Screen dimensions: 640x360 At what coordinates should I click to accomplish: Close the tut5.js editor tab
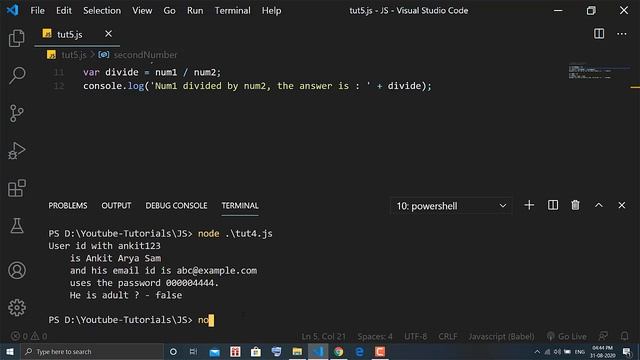pos(108,34)
